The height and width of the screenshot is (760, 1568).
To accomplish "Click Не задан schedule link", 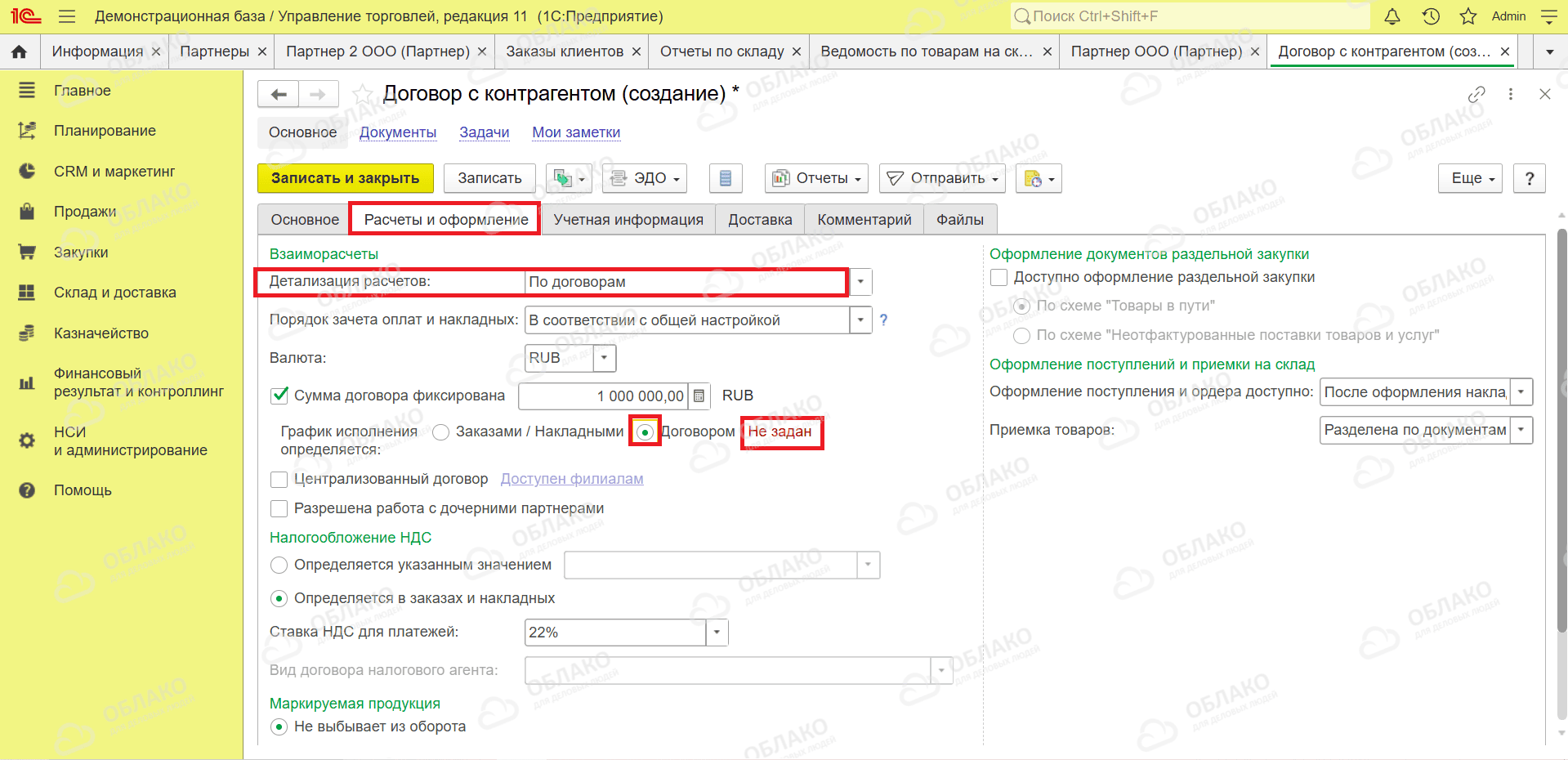I will click(780, 432).
